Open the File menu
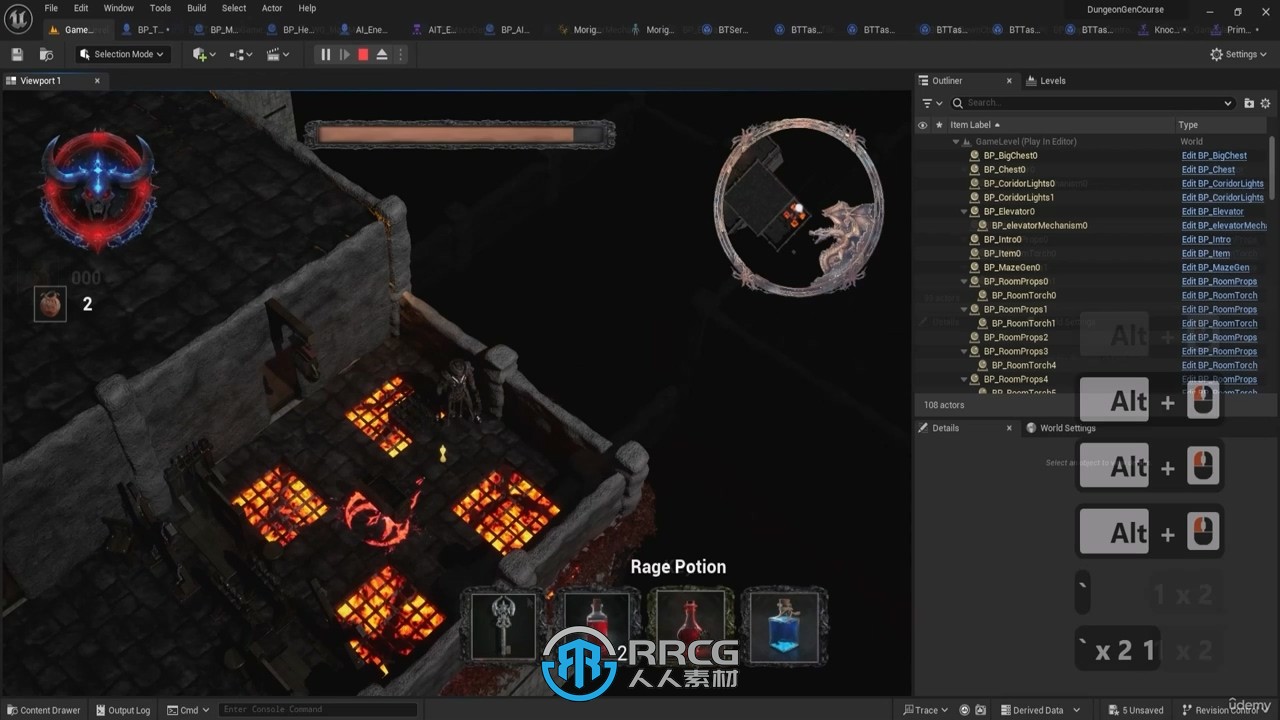 point(51,8)
